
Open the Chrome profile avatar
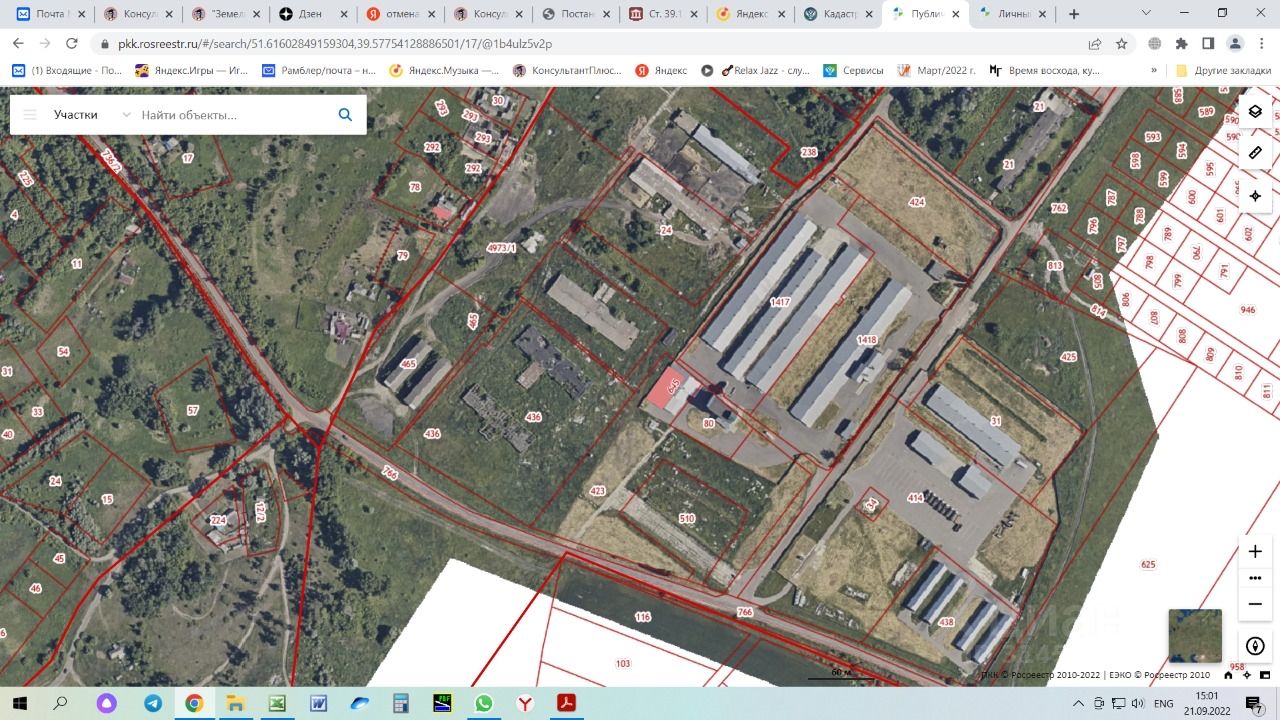point(1235,44)
